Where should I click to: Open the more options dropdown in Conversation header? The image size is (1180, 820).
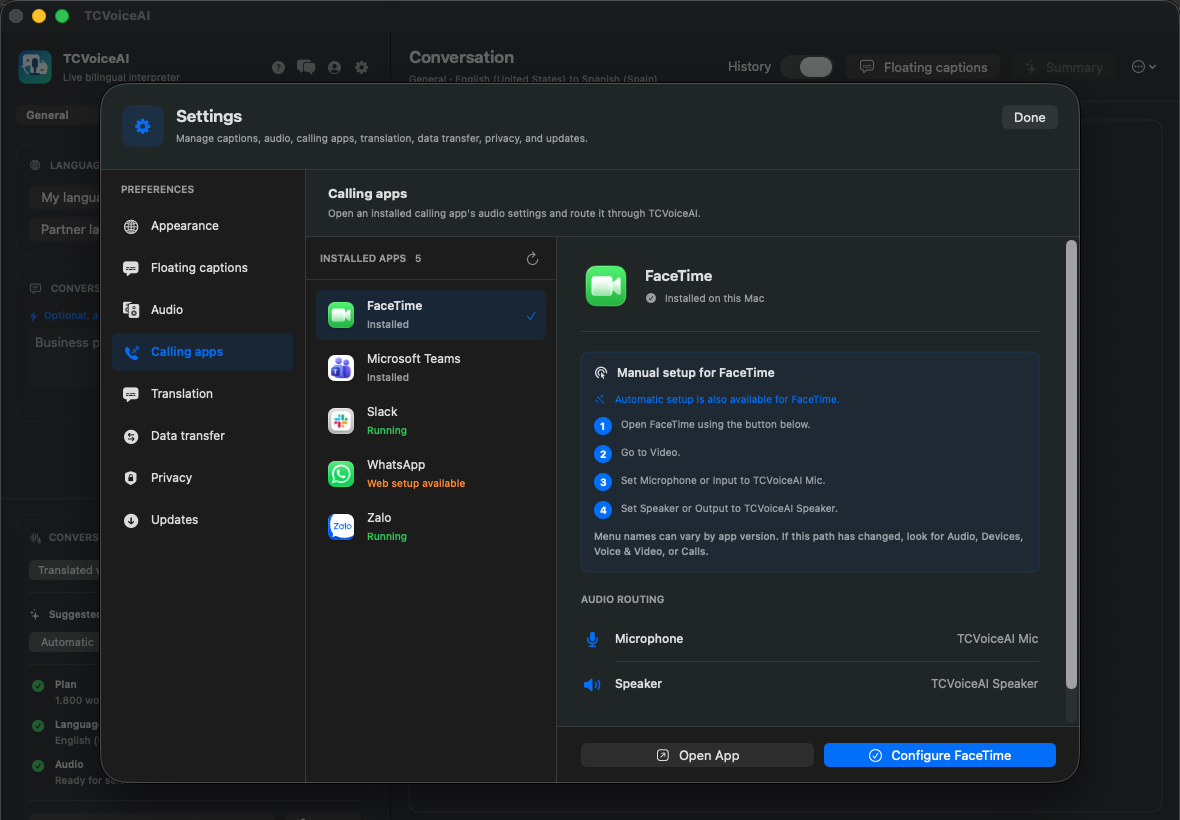coord(1144,67)
